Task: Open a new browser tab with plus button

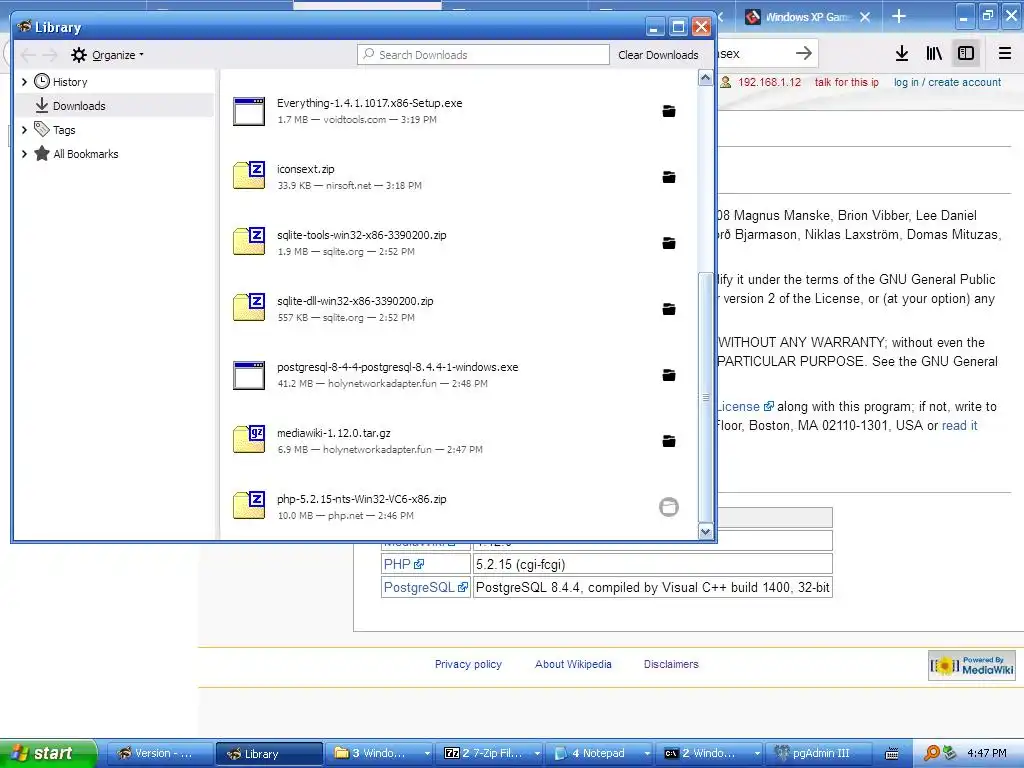Action: click(x=899, y=16)
